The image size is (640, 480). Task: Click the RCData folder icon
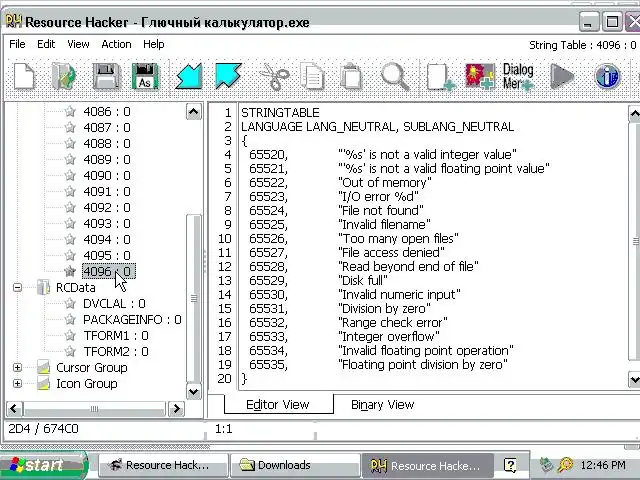click(43, 287)
